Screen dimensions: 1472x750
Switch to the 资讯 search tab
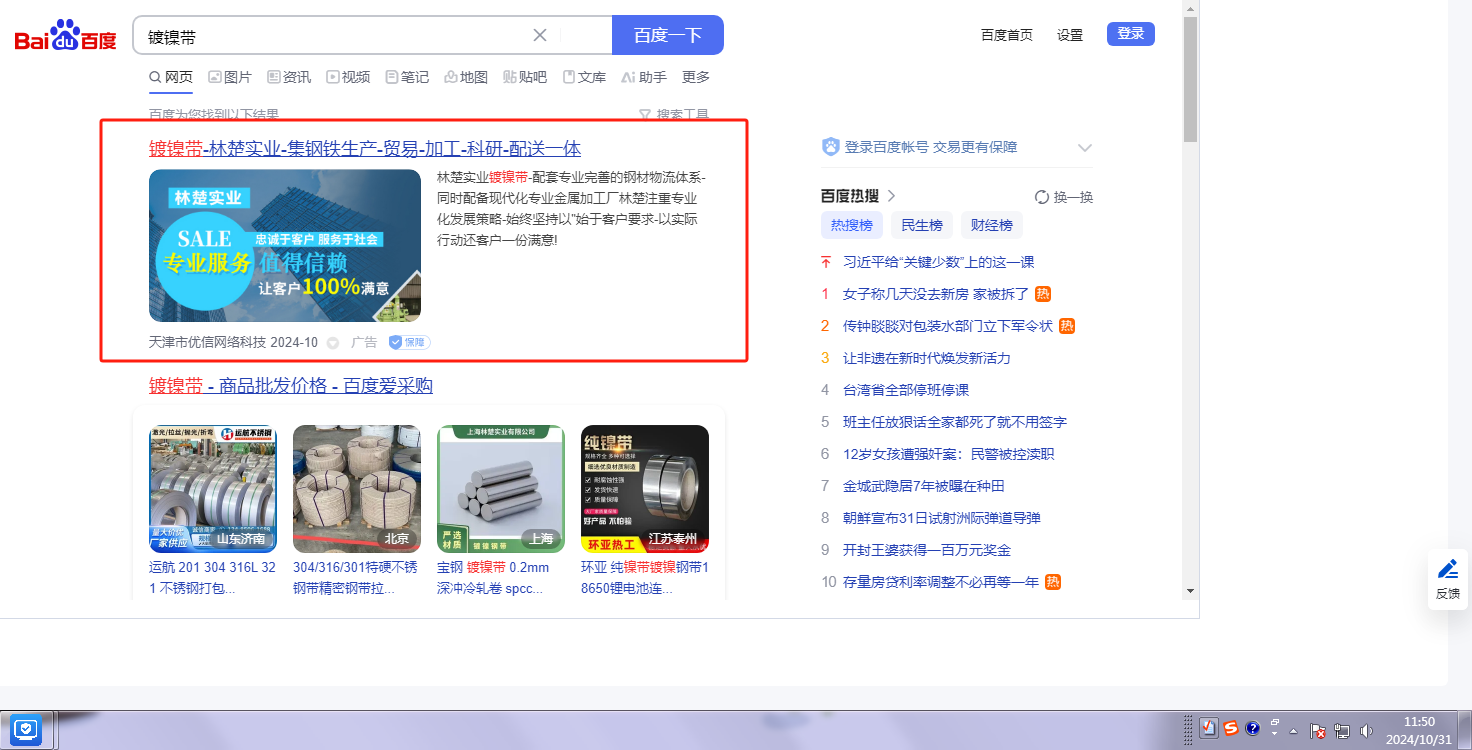[x=289, y=77]
